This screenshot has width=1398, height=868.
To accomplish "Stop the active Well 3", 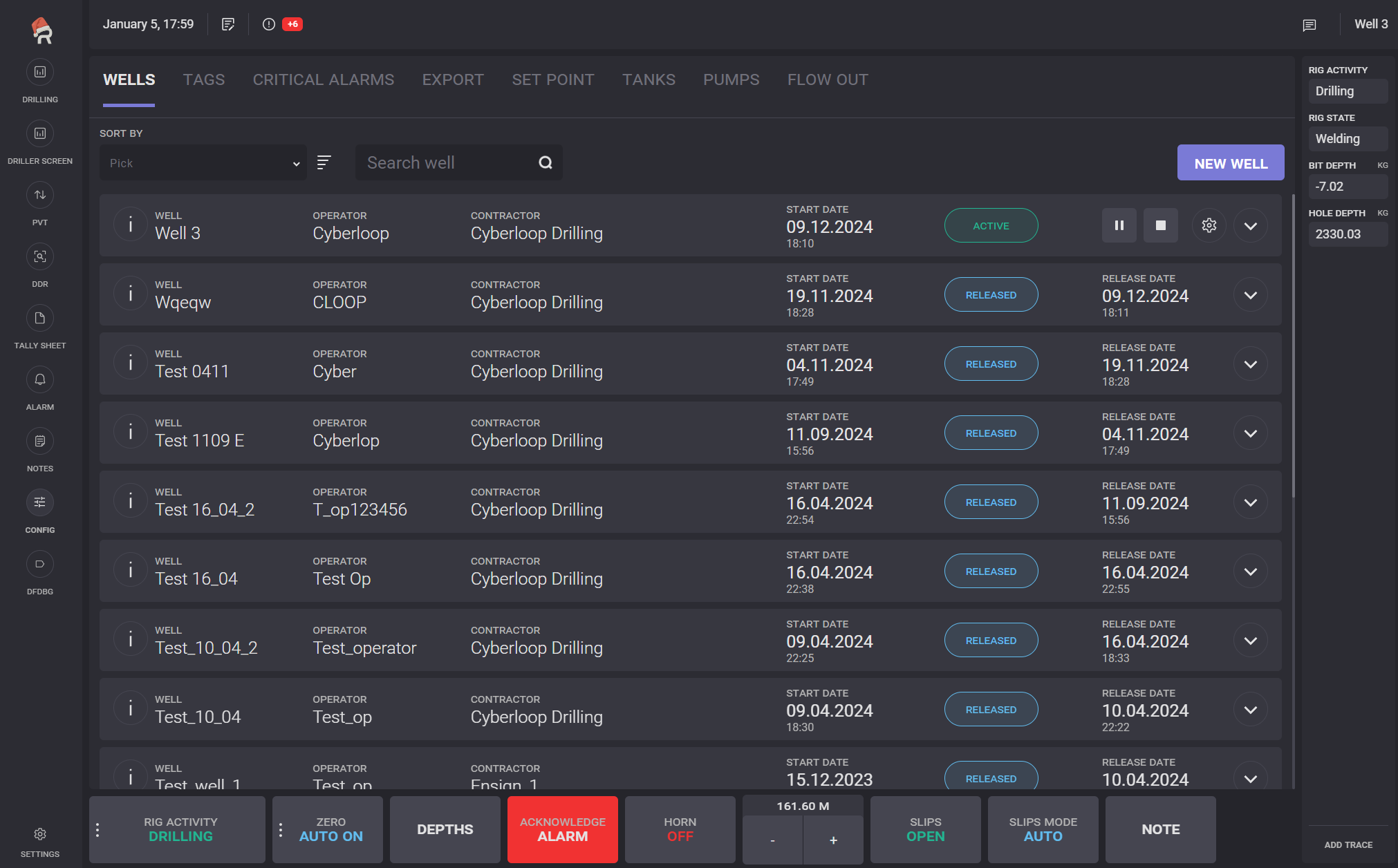I will 1160,226.
